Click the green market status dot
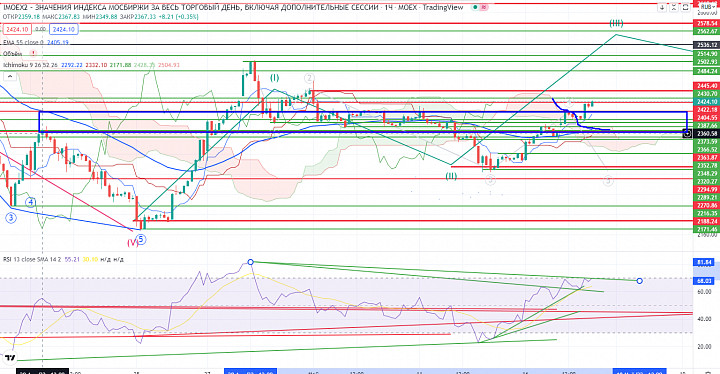The image size is (720, 374). click(475, 7)
